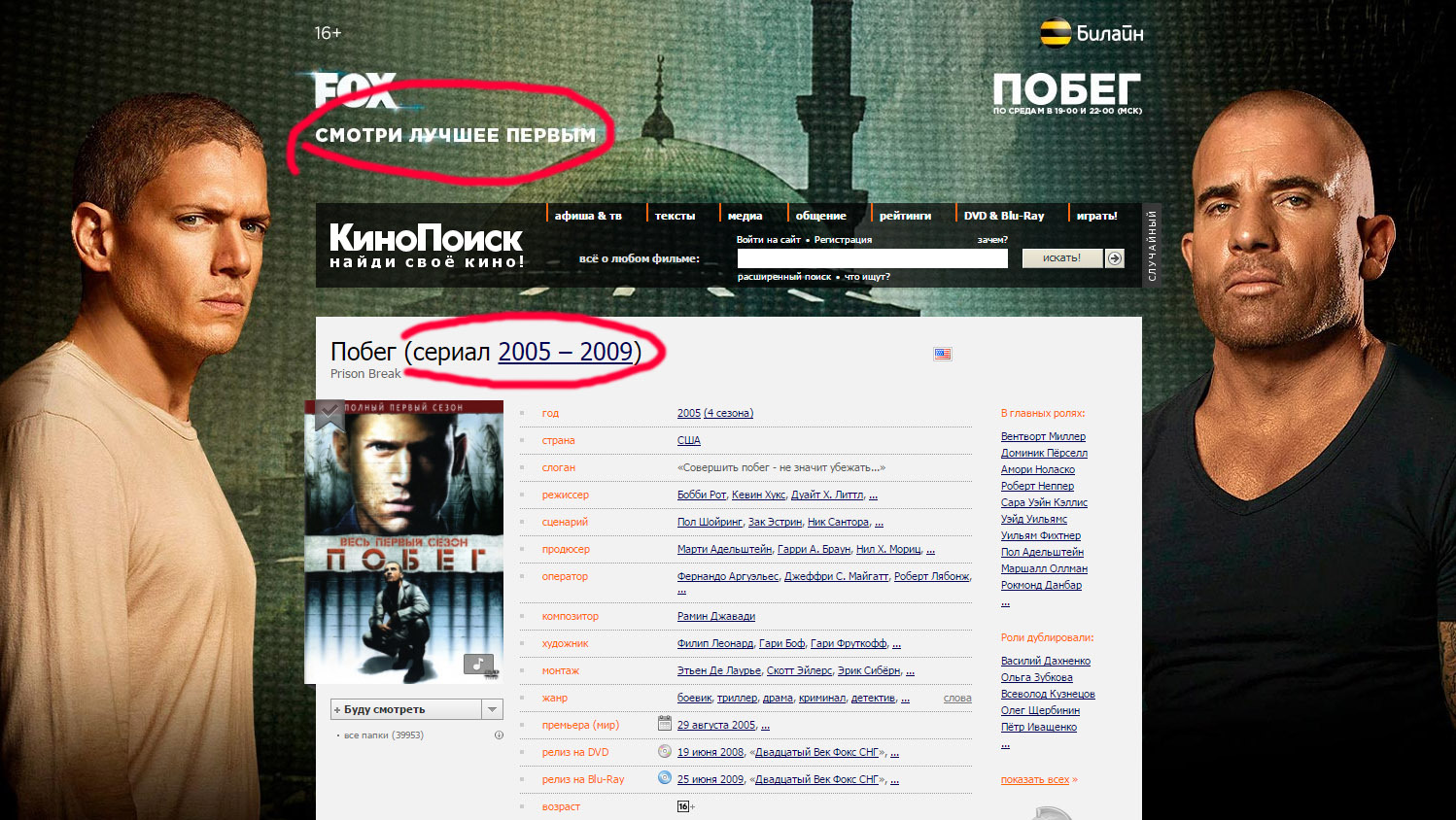This screenshot has width=1456, height=820.
Task: Click the Регистрация link
Action: (x=843, y=240)
